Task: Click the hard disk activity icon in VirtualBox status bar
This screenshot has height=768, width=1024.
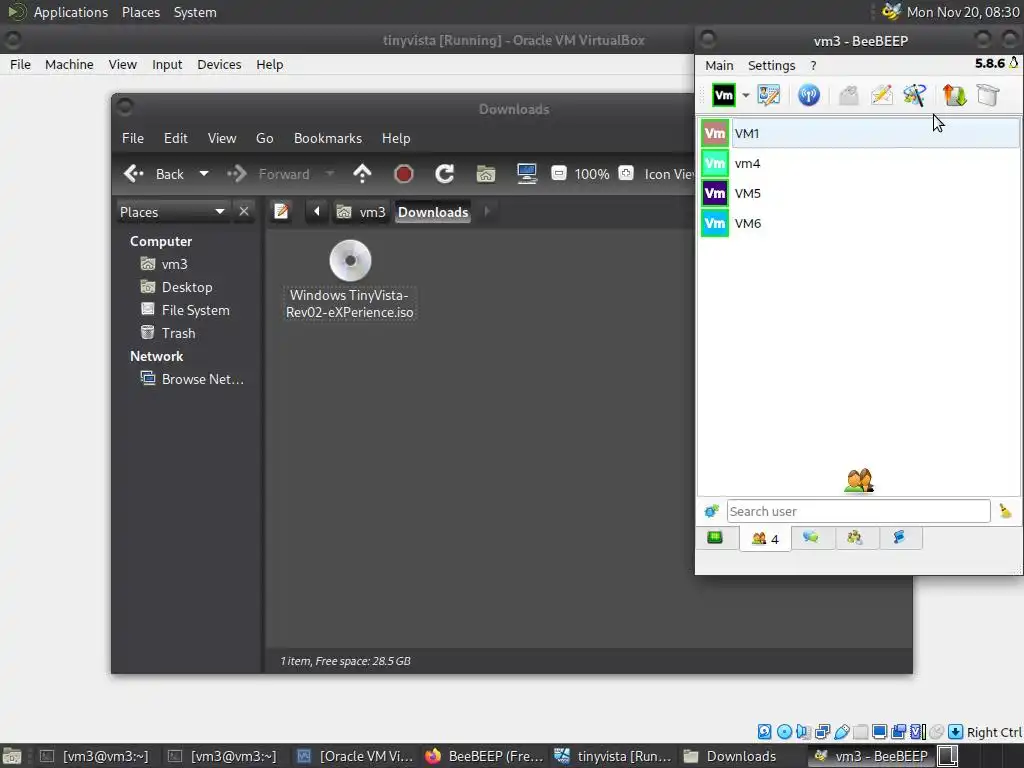Action: 764,732
